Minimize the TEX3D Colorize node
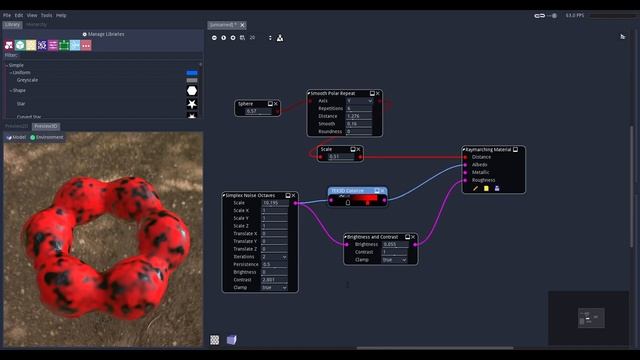The width and height of the screenshot is (640, 360). point(377,191)
